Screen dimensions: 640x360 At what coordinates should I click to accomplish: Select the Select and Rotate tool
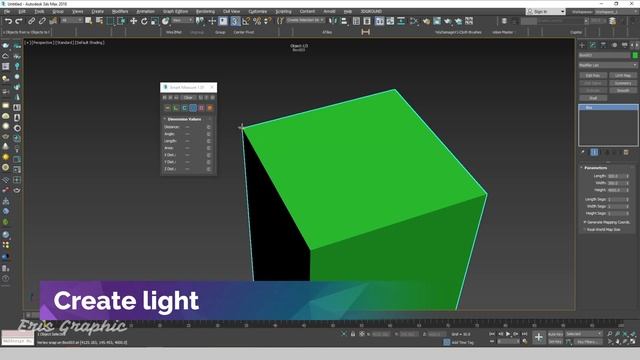coord(144,21)
